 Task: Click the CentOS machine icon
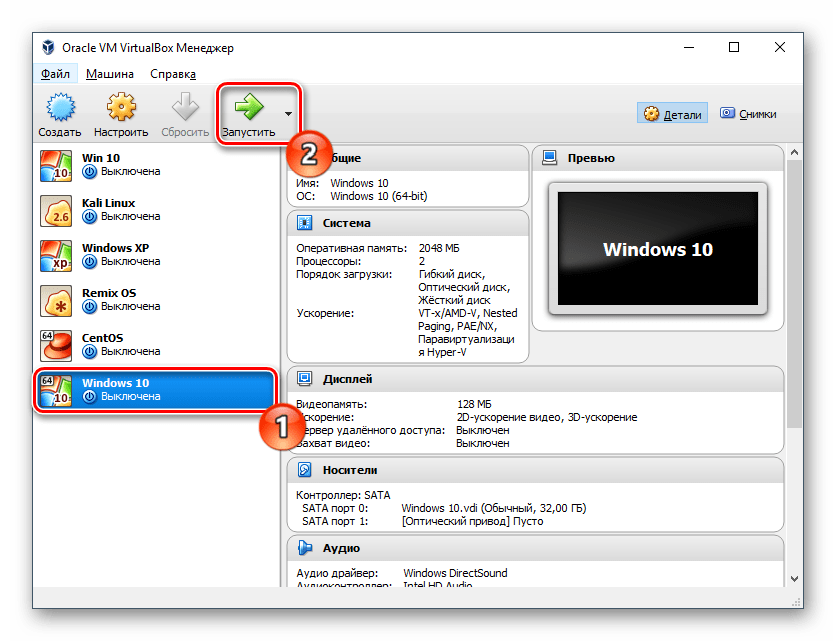pos(57,344)
